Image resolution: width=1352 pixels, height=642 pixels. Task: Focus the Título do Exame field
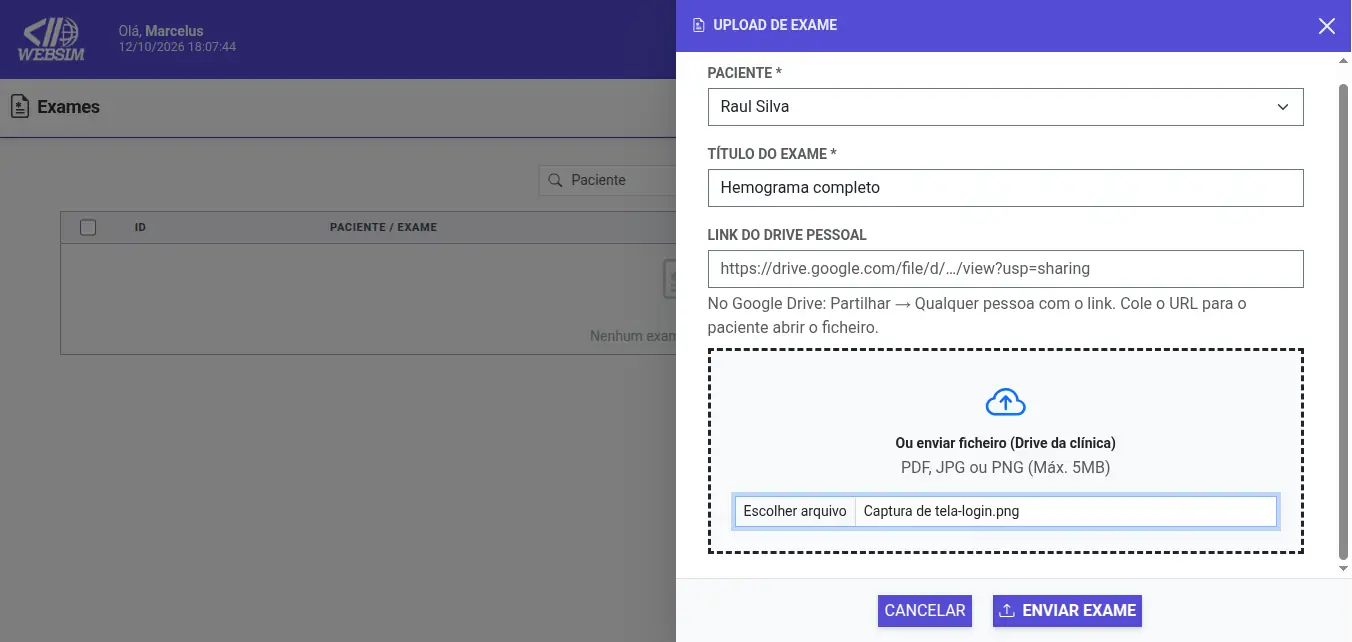pos(1005,188)
